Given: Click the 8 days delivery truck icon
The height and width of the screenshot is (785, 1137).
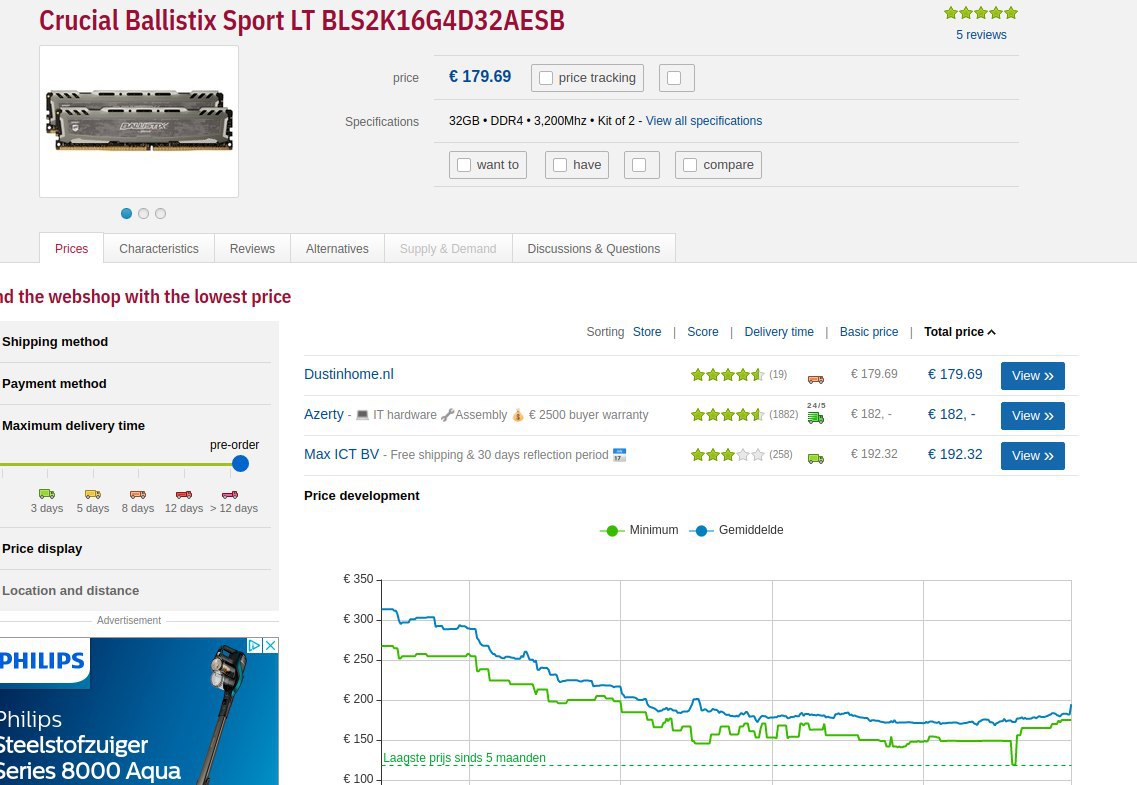Looking at the screenshot, I should click(138, 494).
